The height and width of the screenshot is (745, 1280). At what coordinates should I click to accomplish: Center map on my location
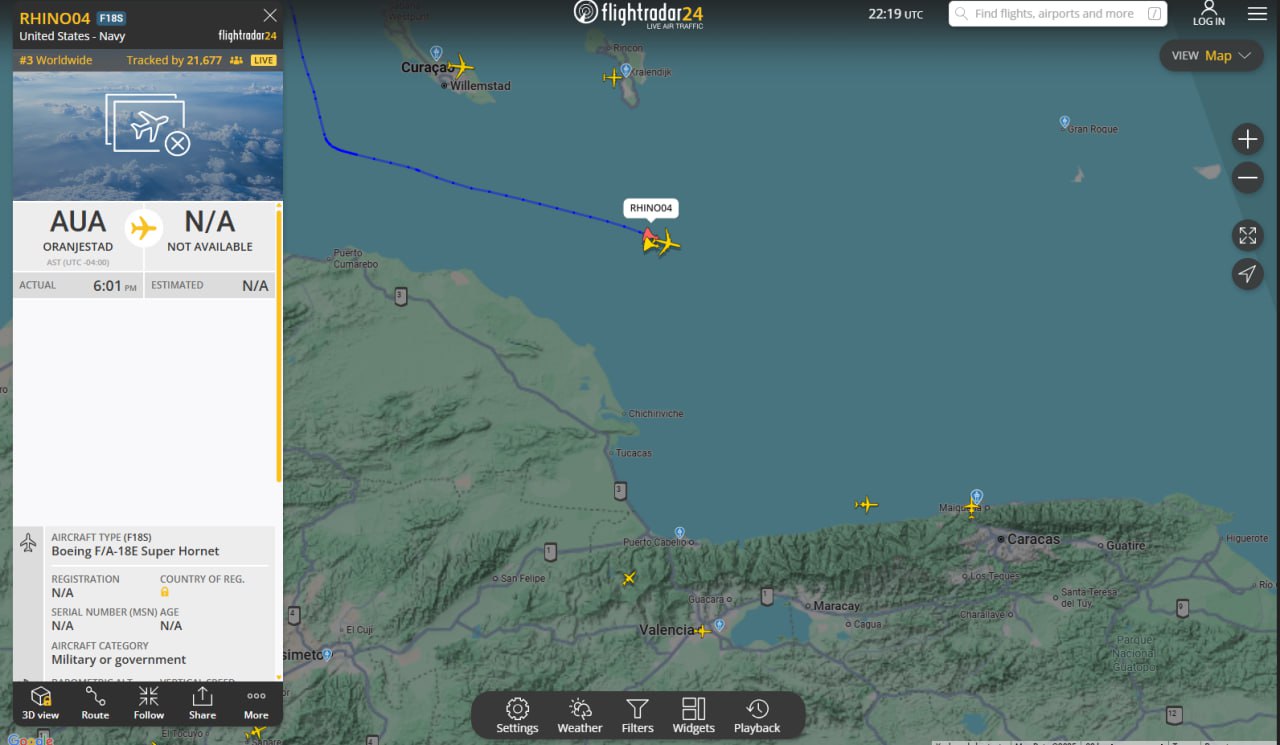(1247, 274)
